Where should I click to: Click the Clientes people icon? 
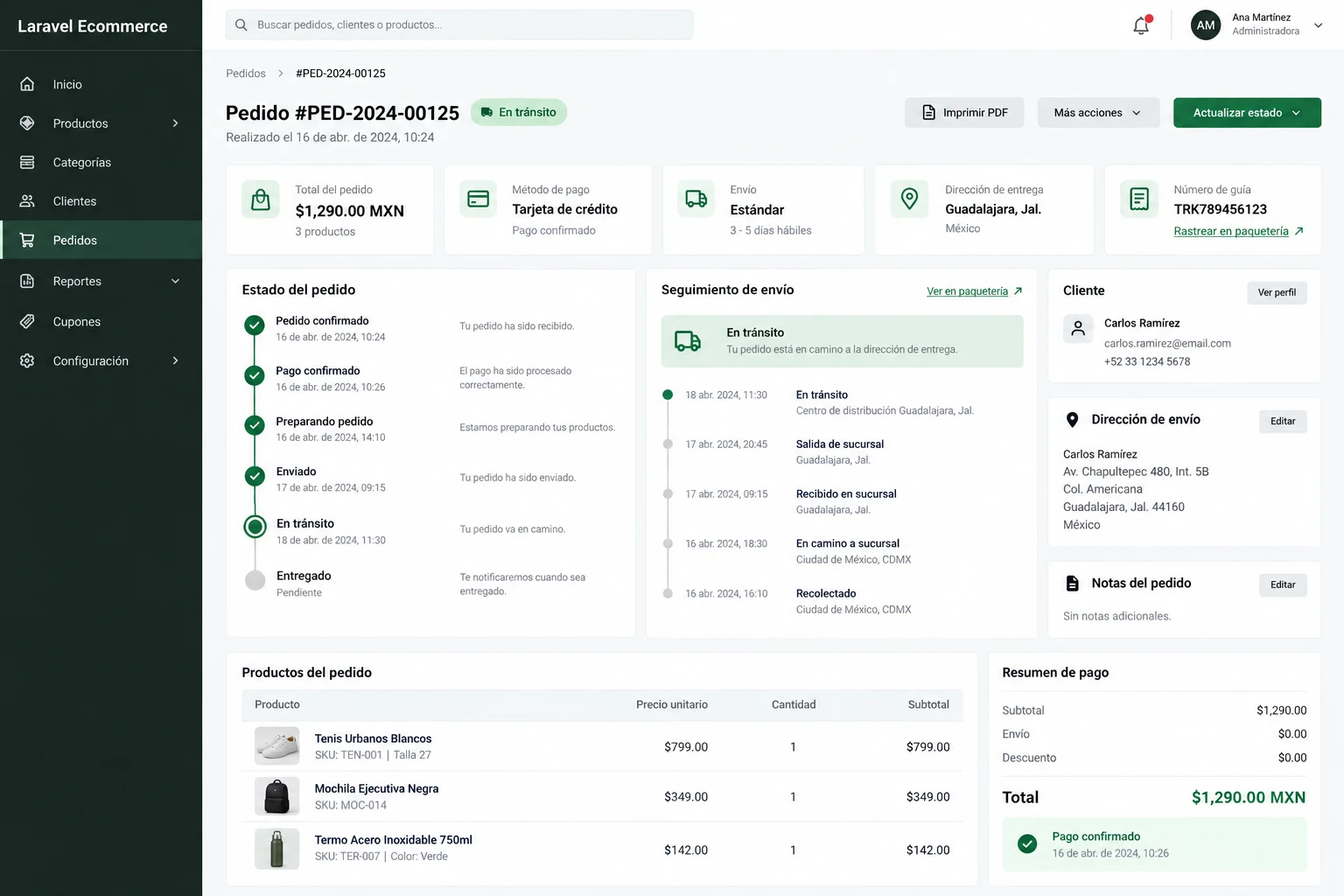pyautogui.click(x=27, y=201)
